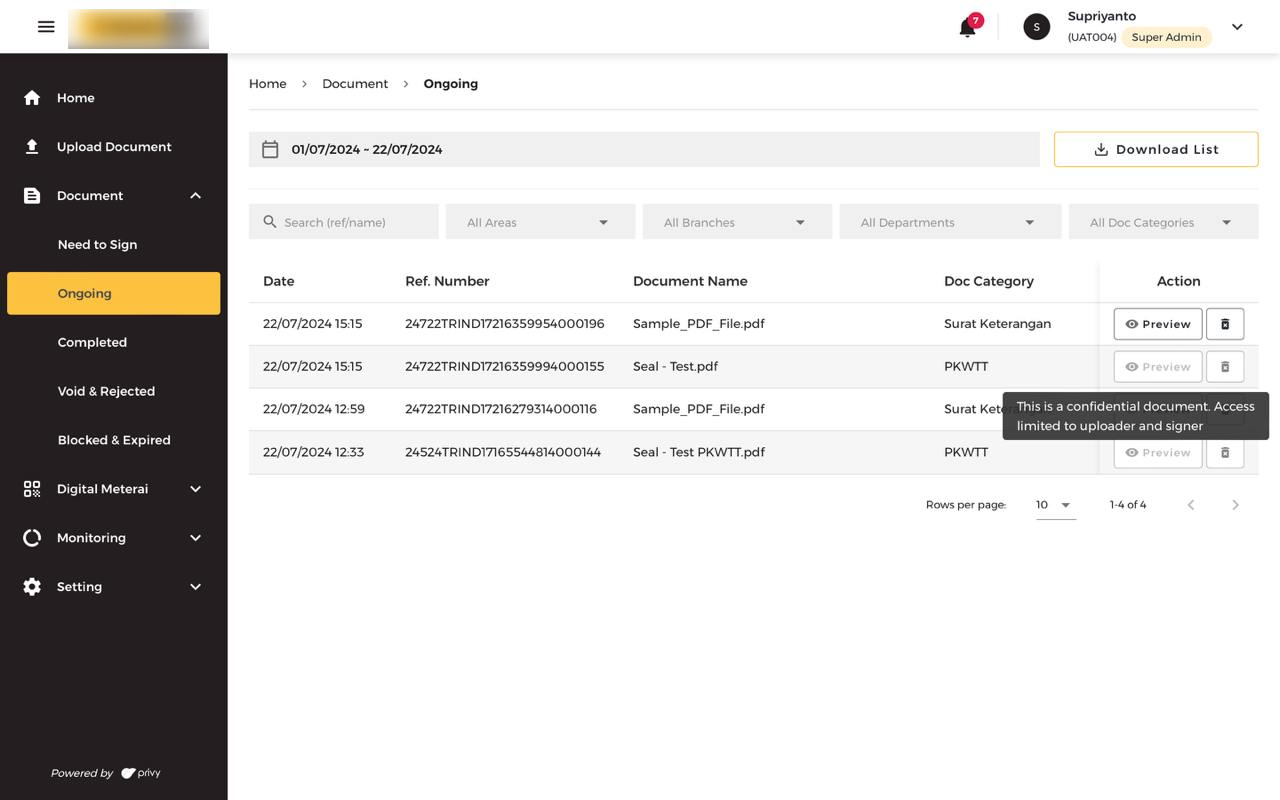This screenshot has width=1280, height=800.
Task: Open notifications bell with 7 badge
Action: pyautogui.click(x=968, y=27)
